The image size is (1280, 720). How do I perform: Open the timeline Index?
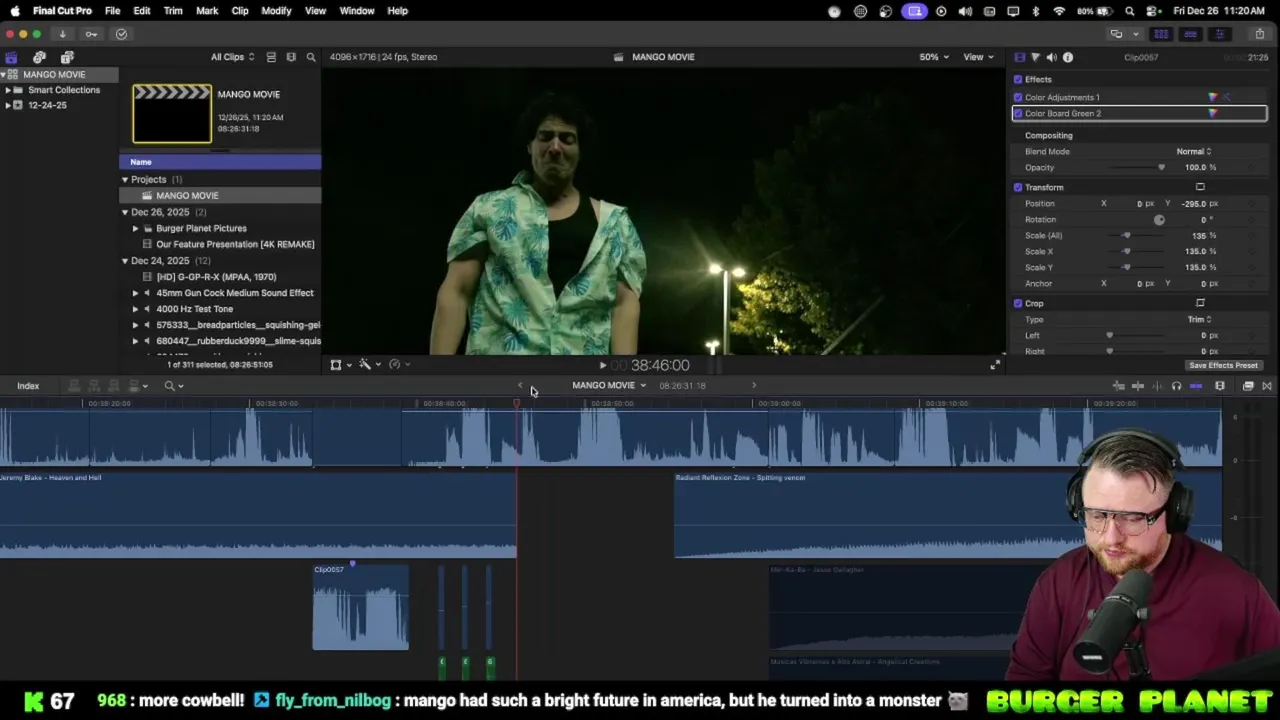coord(28,386)
